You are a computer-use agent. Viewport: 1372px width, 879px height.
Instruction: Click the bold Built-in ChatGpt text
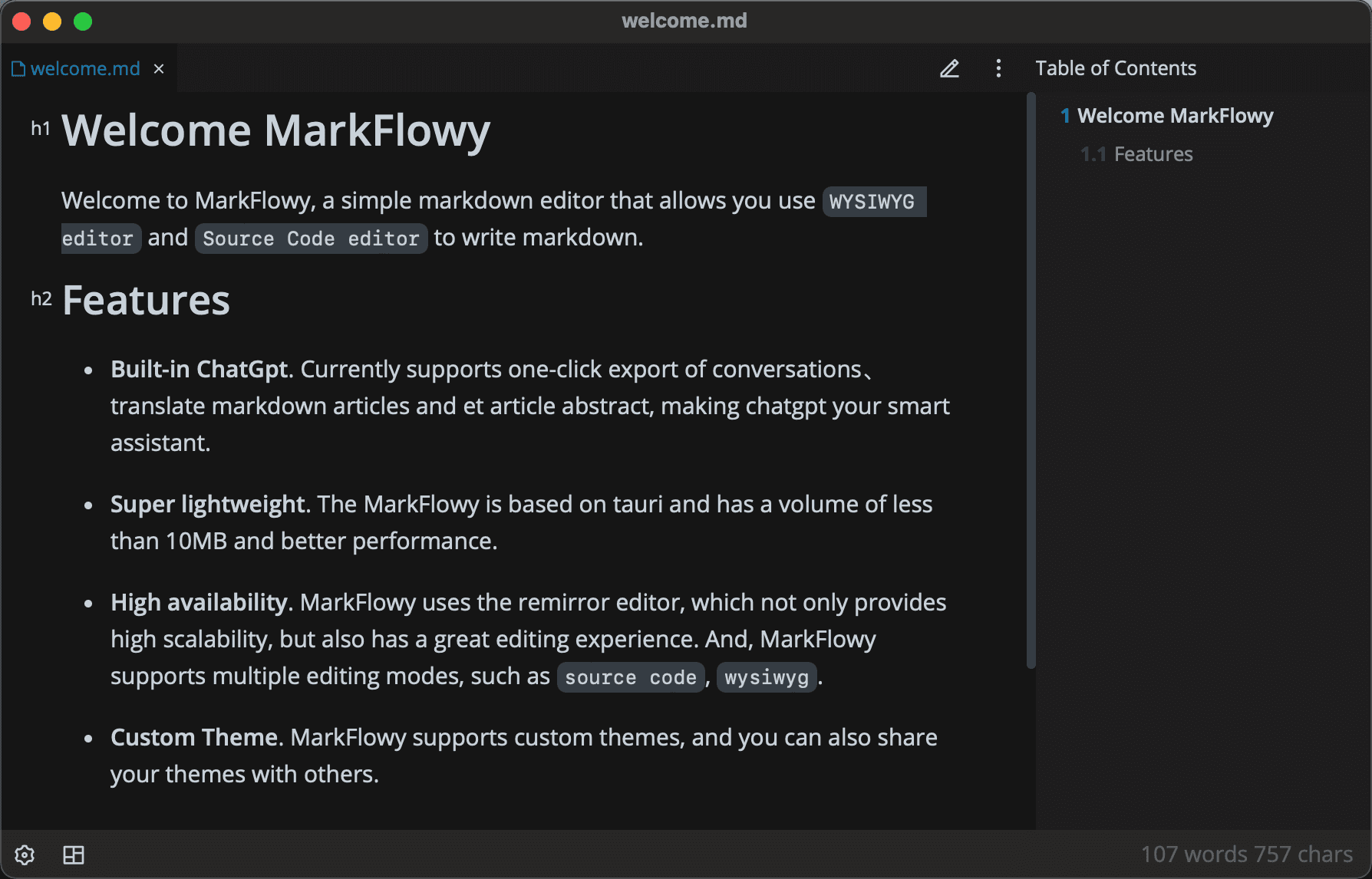click(x=200, y=369)
